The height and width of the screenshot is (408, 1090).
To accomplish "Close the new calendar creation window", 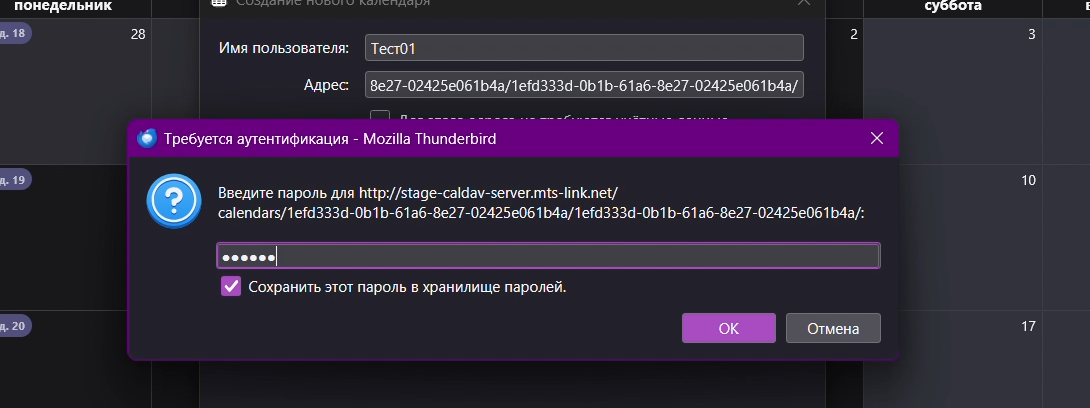I will click(x=804, y=3).
